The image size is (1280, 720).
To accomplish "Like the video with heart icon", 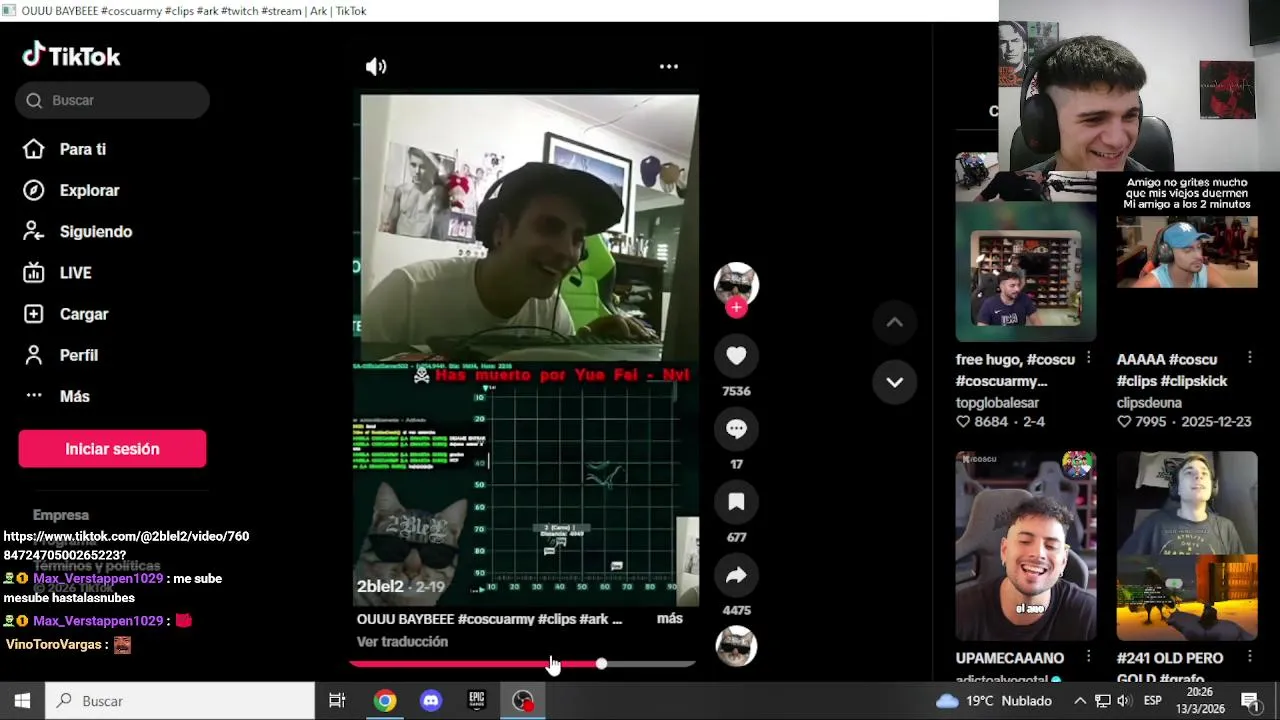I will click(736, 355).
